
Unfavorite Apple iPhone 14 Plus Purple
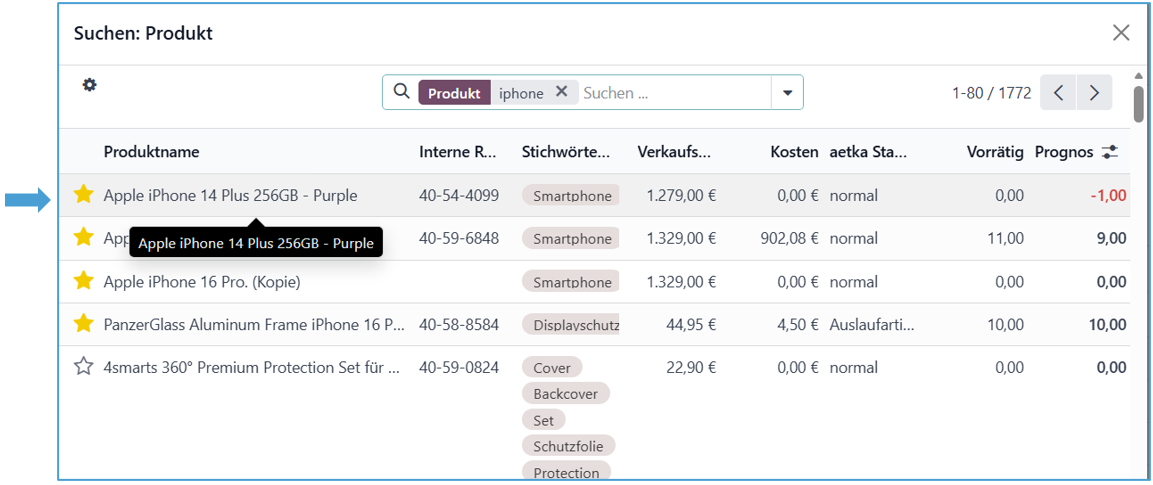[x=83, y=195]
